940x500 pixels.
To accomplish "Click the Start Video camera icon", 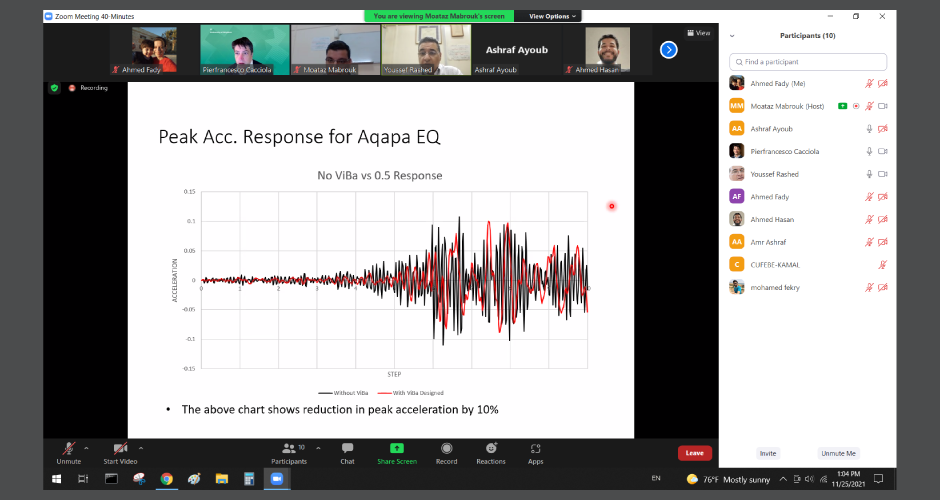I will [x=120, y=448].
